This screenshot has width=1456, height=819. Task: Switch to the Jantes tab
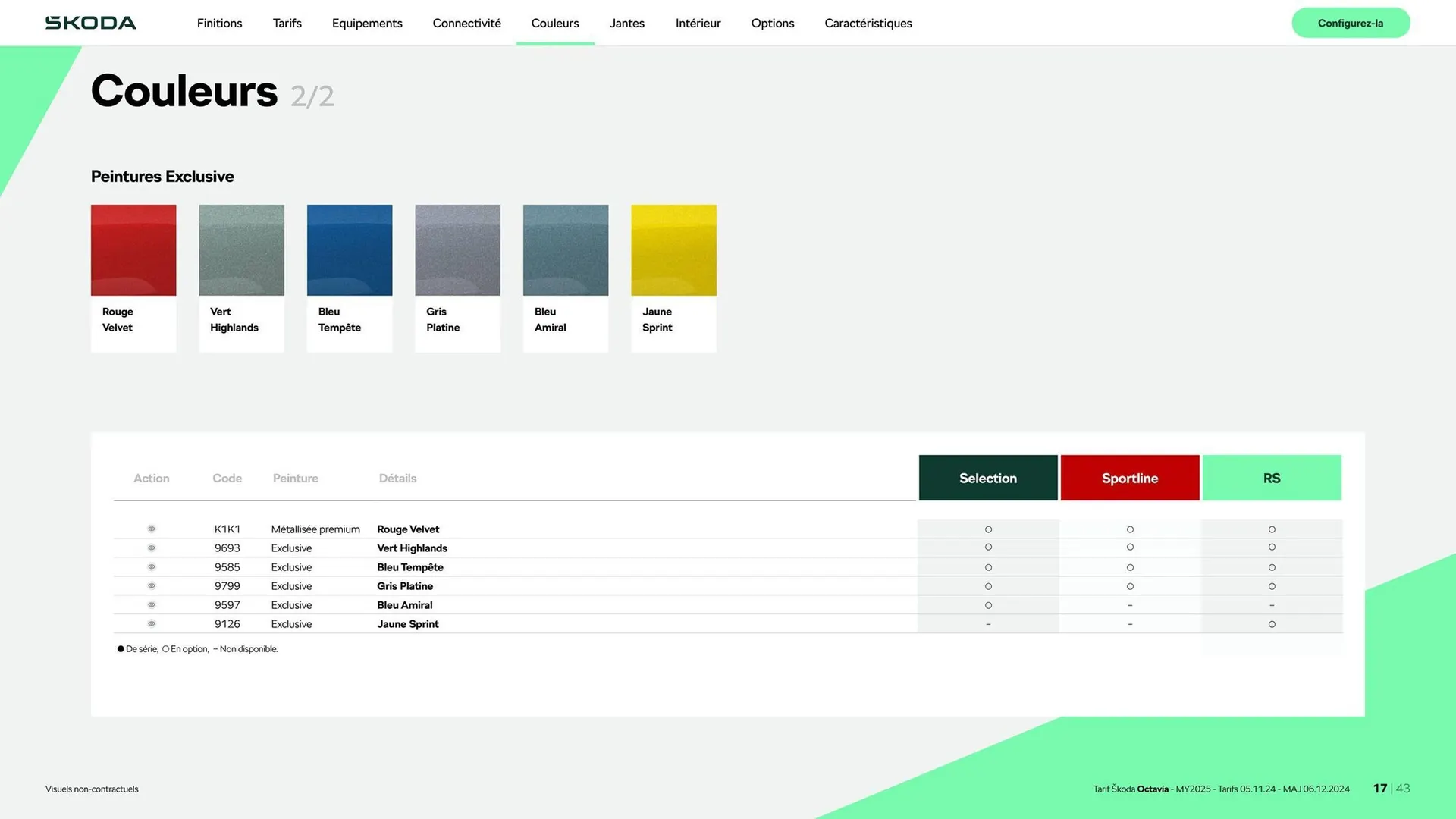click(626, 23)
